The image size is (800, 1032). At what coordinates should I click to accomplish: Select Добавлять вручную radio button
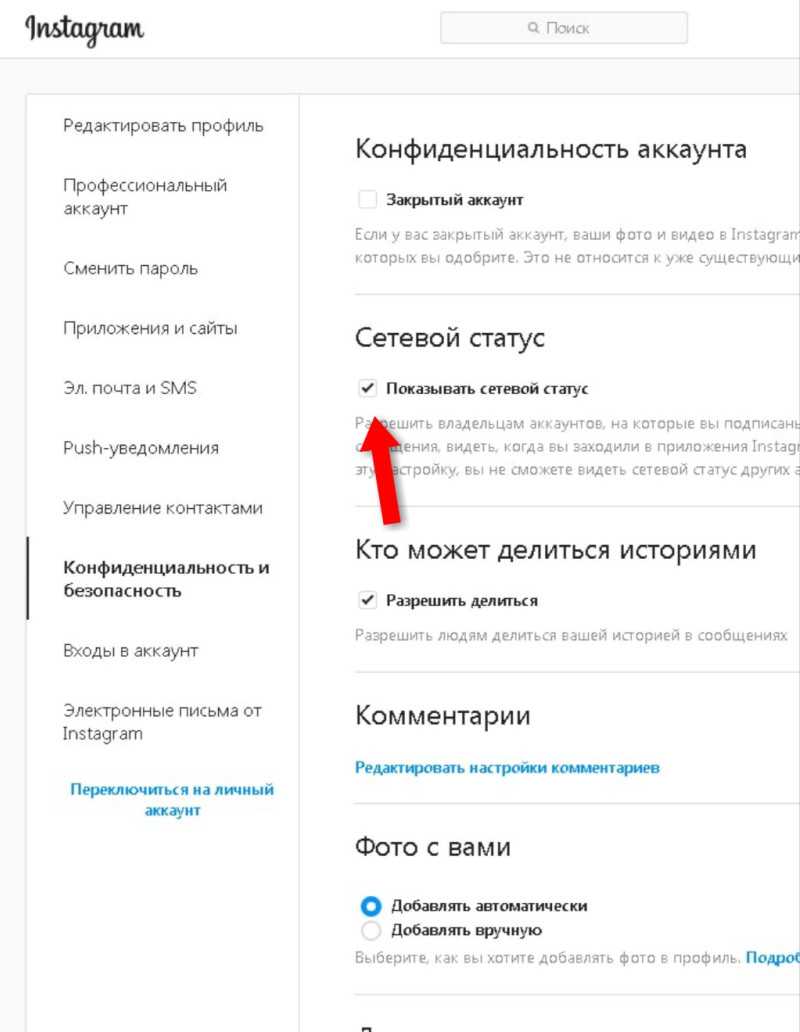coord(371,930)
